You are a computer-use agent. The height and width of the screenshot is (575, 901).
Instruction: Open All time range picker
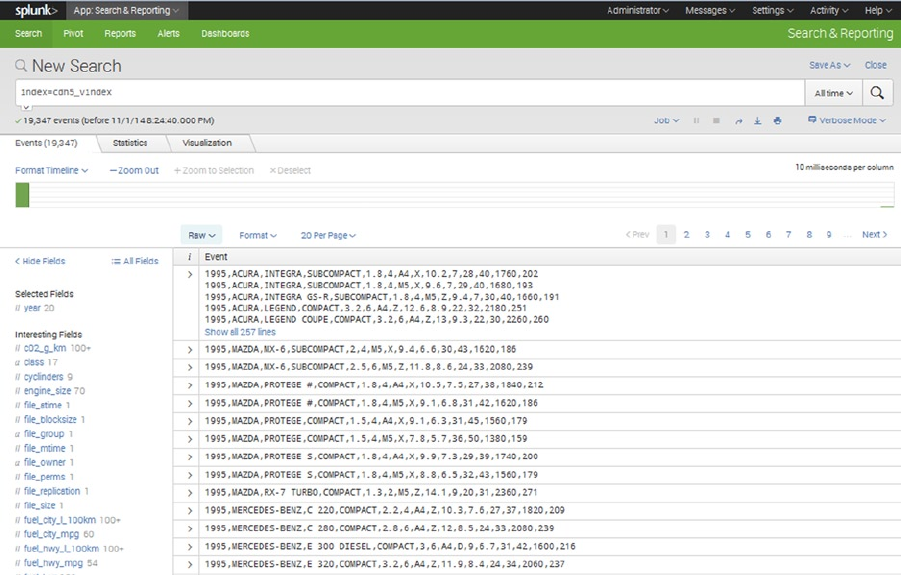(x=833, y=93)
